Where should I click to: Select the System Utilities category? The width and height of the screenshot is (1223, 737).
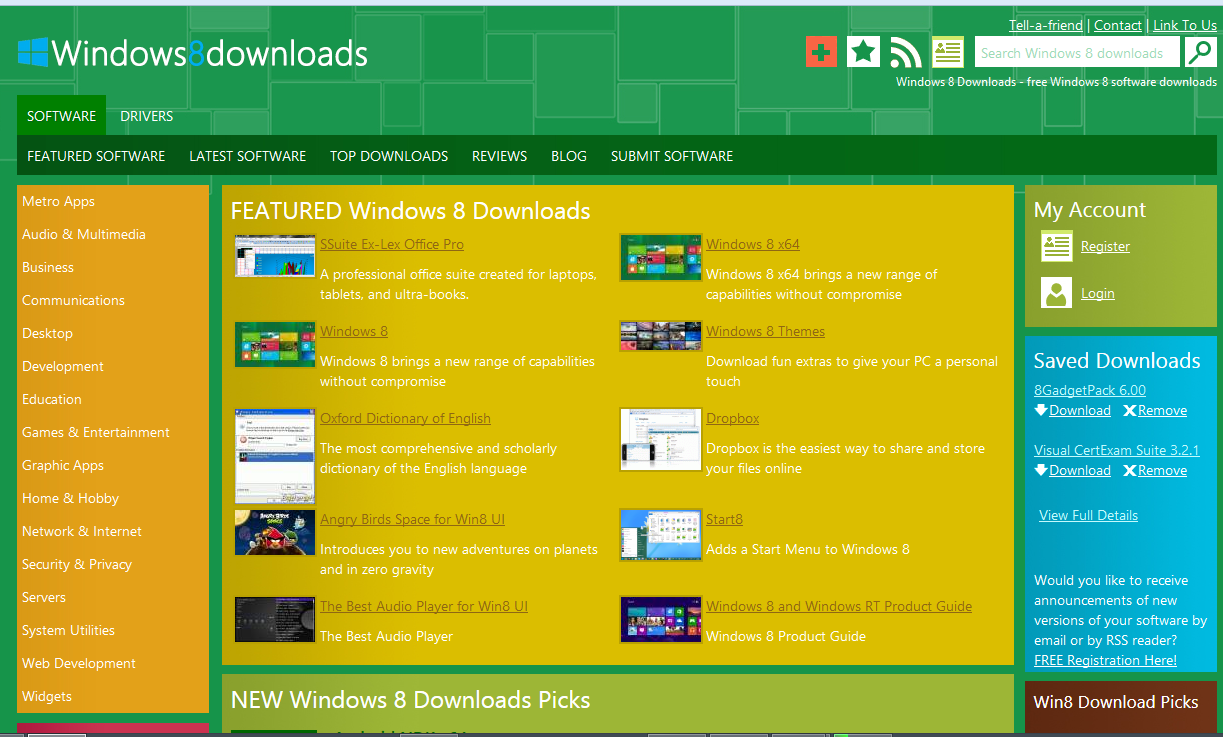point(68,630)
